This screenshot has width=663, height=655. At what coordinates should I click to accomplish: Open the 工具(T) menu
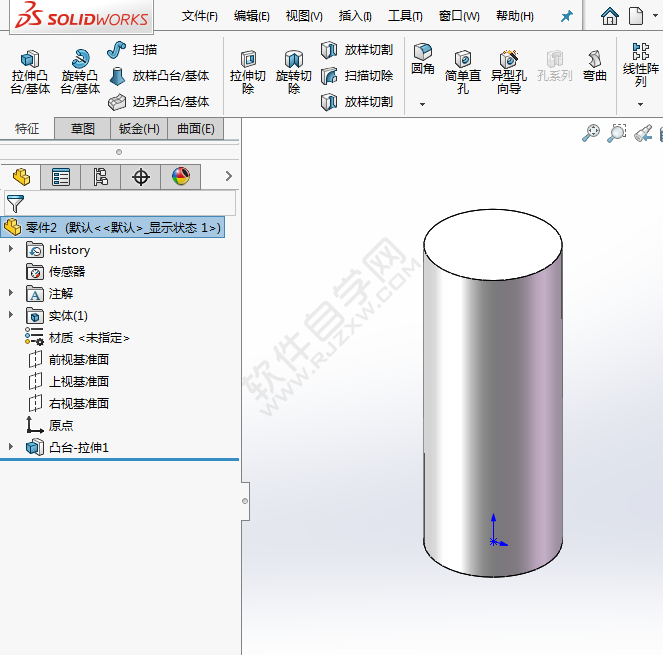405,16
